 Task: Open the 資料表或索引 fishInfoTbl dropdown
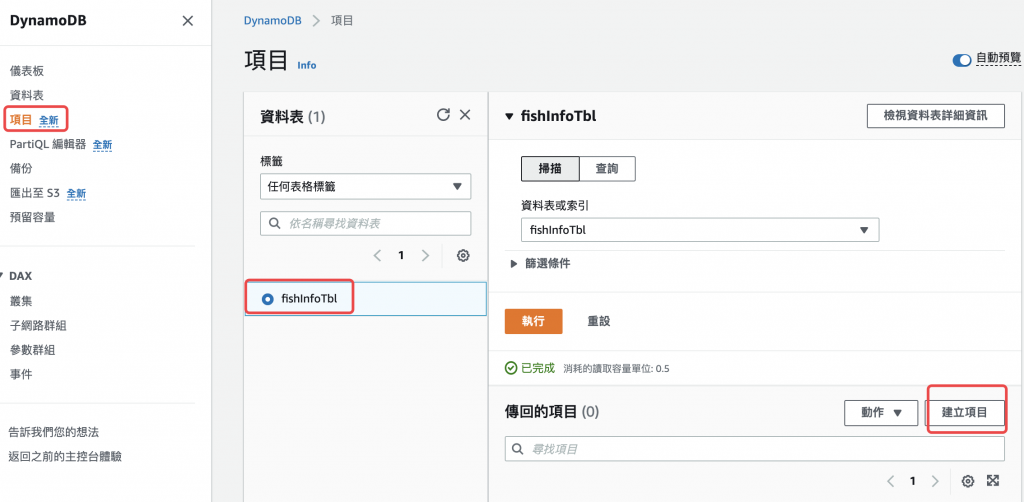700,230
